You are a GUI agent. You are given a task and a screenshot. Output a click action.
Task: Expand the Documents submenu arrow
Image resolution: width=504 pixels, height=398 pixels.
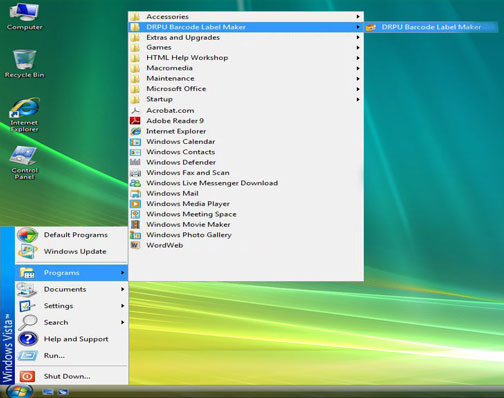tap(123, 289)
